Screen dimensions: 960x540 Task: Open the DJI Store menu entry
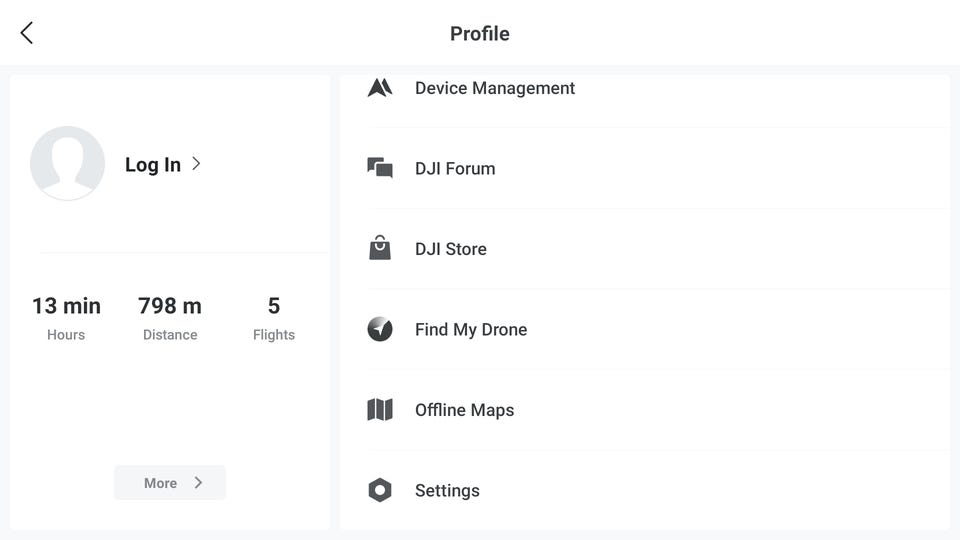click(x=658, y=249)
